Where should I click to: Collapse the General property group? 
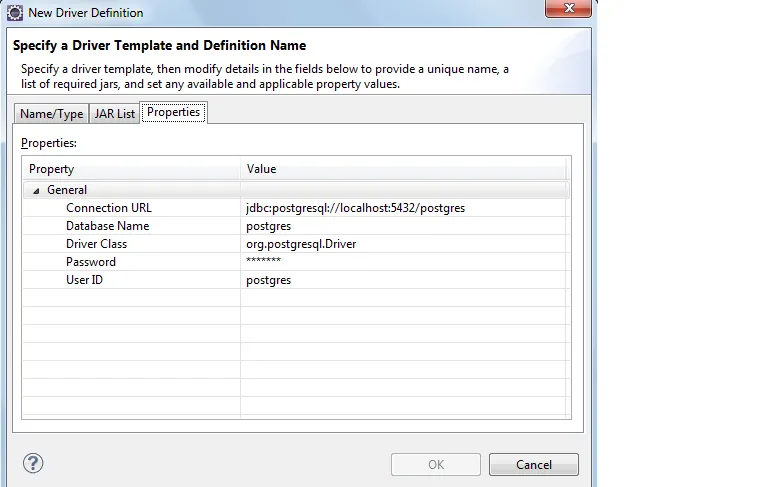[36, 190]
